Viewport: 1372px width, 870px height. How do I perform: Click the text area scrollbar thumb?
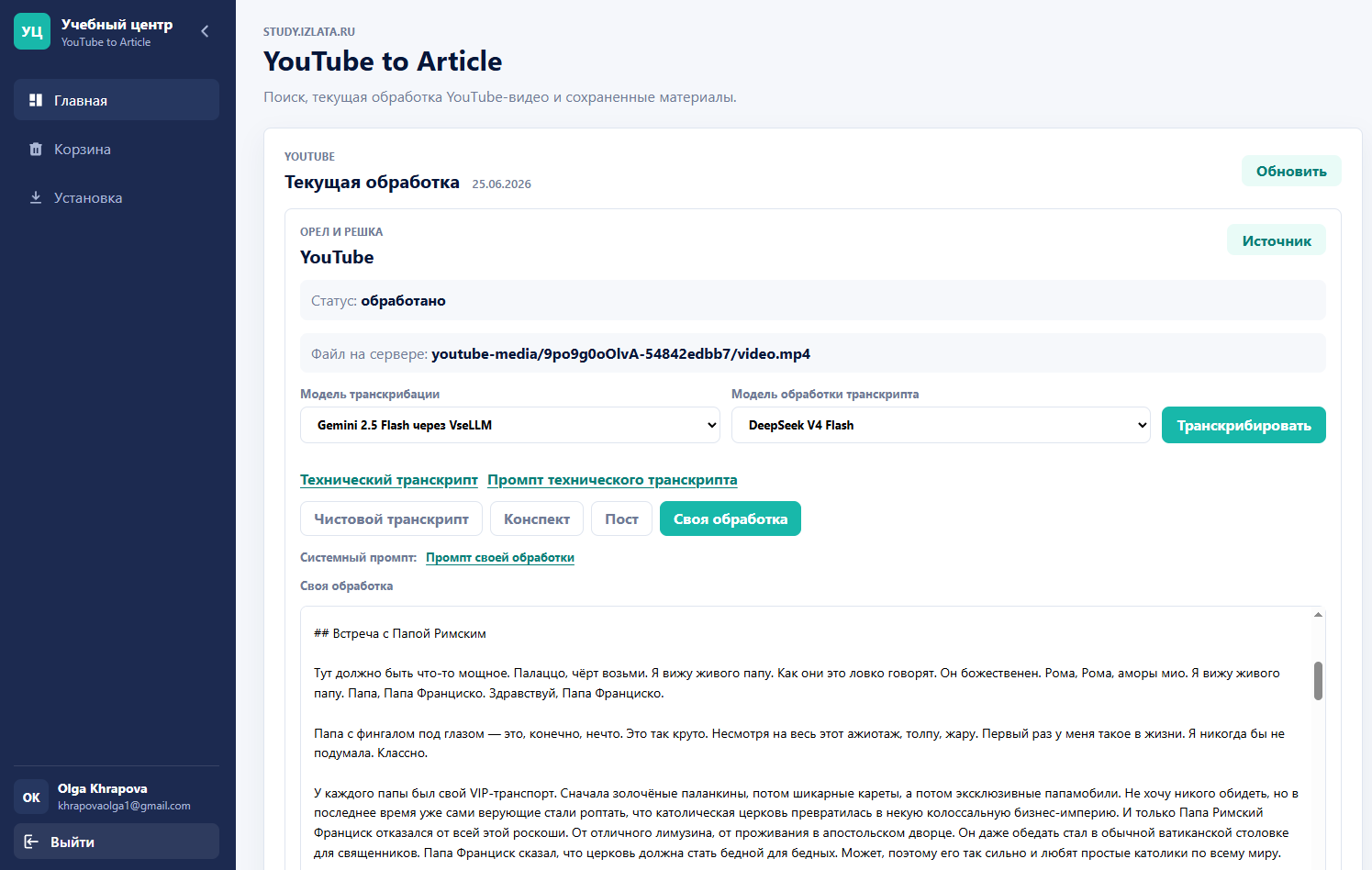tap(1318, 681)
